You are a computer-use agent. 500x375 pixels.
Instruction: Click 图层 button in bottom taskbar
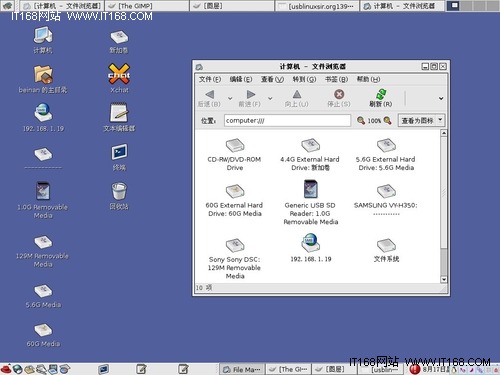[334, 369]
